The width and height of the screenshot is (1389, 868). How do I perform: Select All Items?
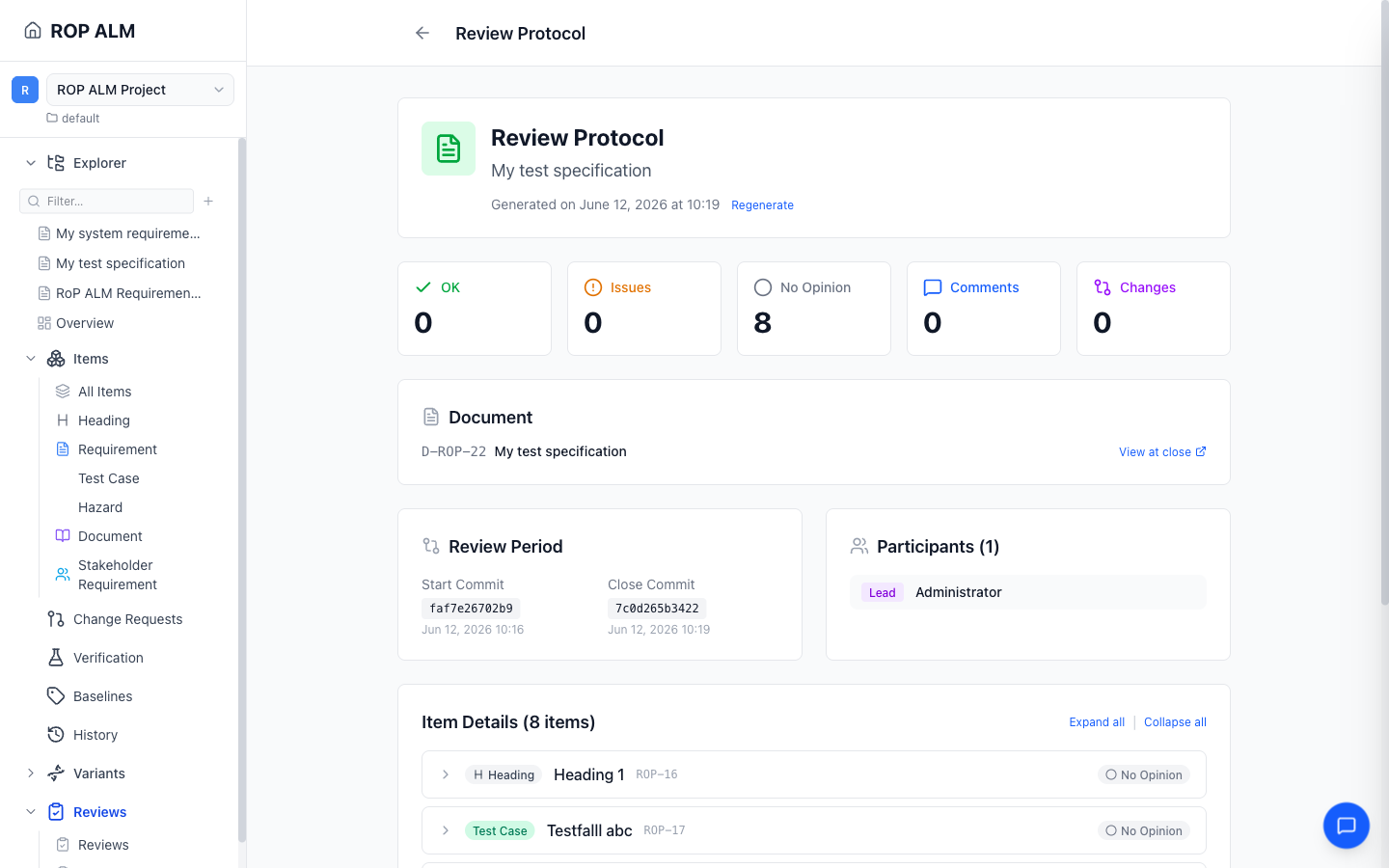104,392
